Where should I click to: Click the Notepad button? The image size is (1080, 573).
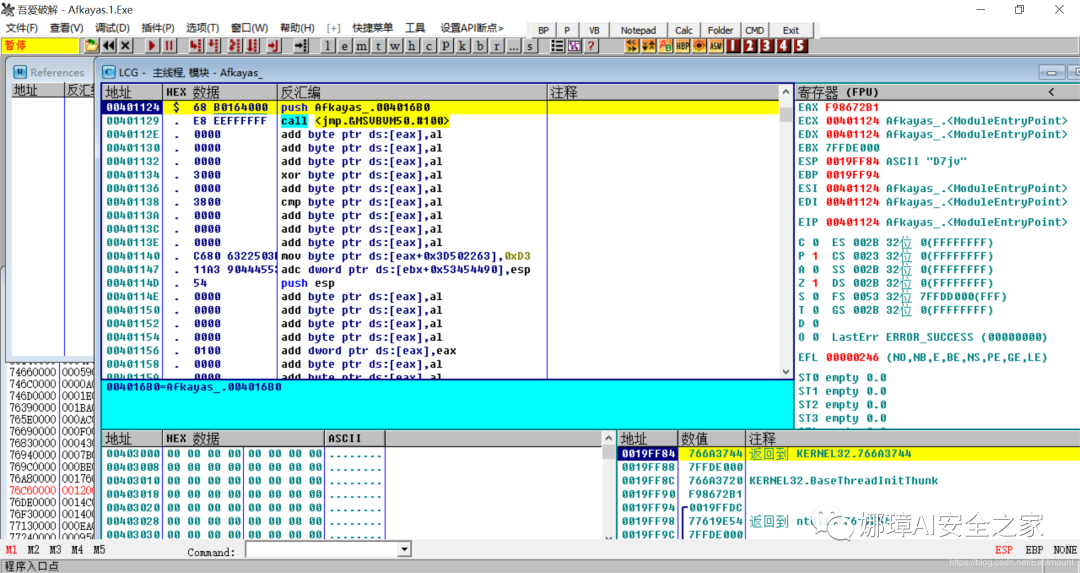[638, 30]
